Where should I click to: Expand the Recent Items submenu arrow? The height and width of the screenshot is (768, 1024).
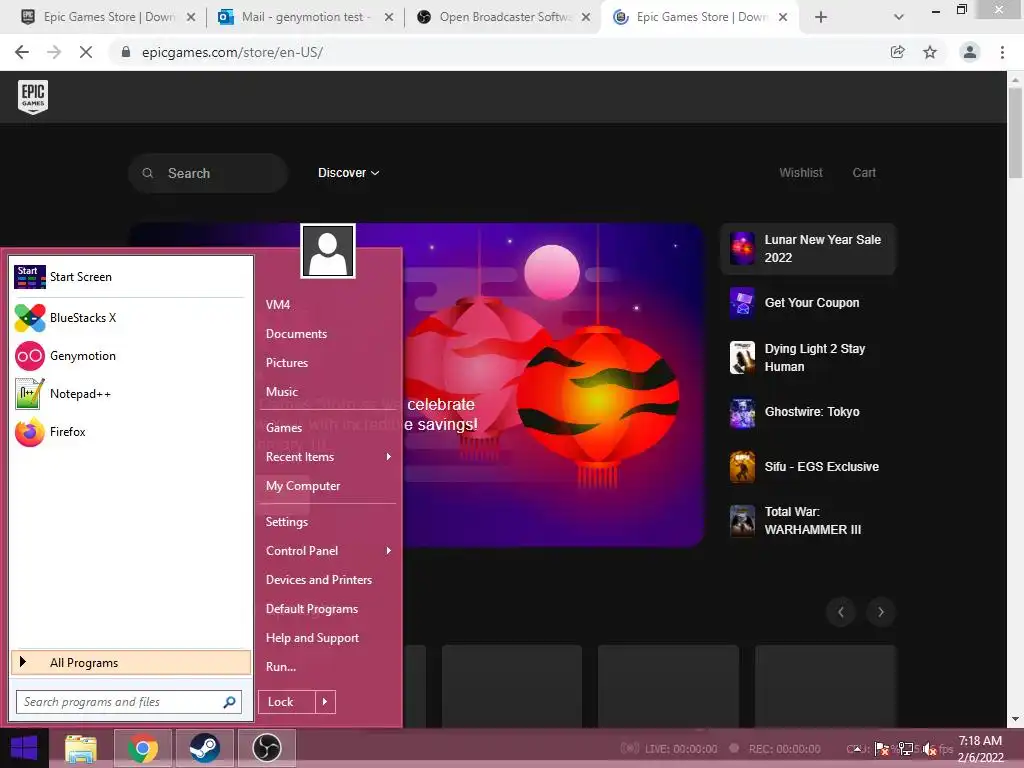(389, 457)
